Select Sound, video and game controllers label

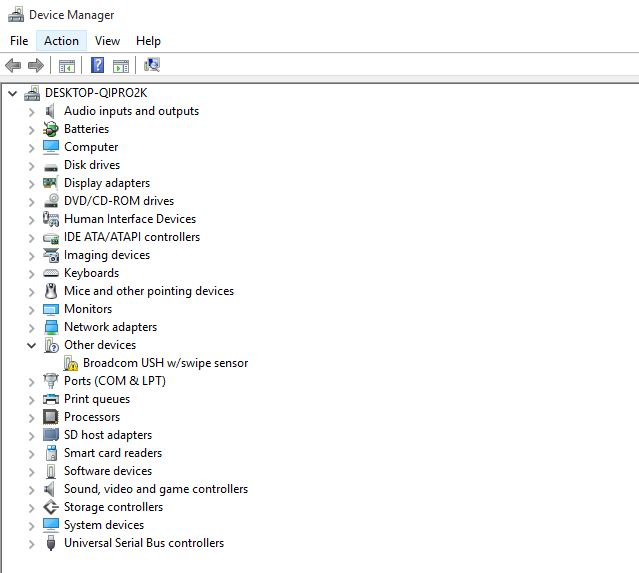click(156, 489)
